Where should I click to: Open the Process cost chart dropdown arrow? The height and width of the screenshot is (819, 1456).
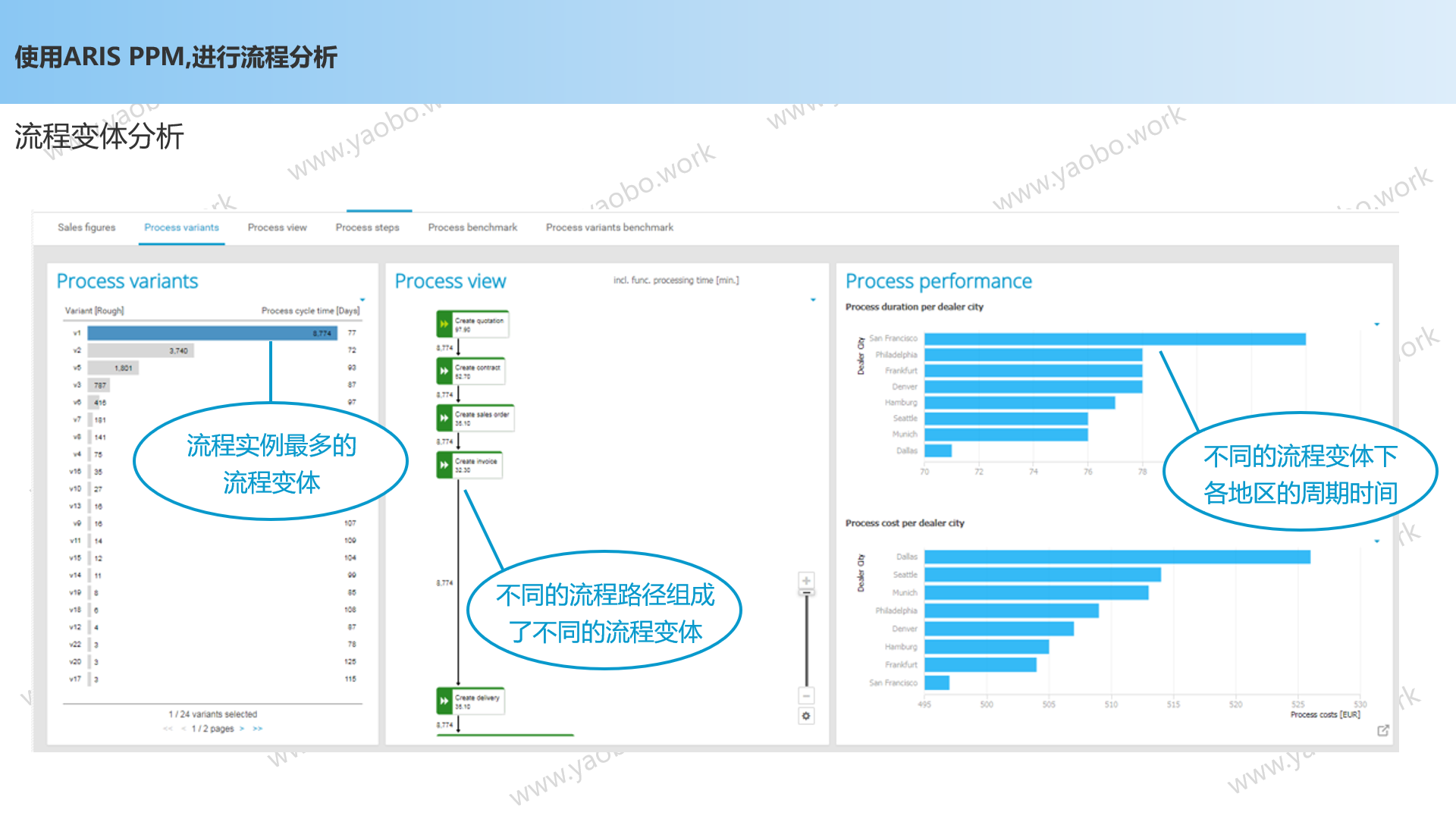pyautogui.click(x=1376, y=541)
